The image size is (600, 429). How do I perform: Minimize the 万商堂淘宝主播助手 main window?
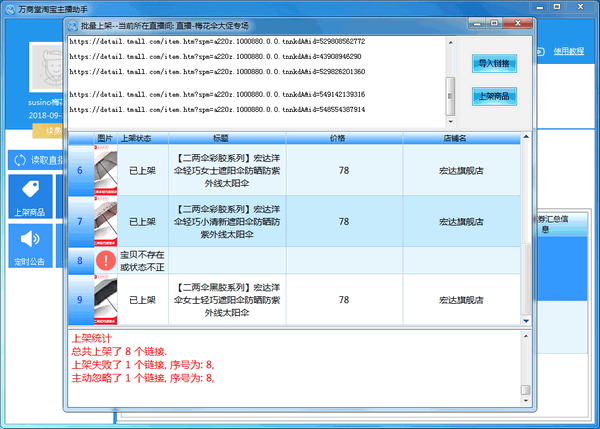pyautogui.click(x=540, y=7)
